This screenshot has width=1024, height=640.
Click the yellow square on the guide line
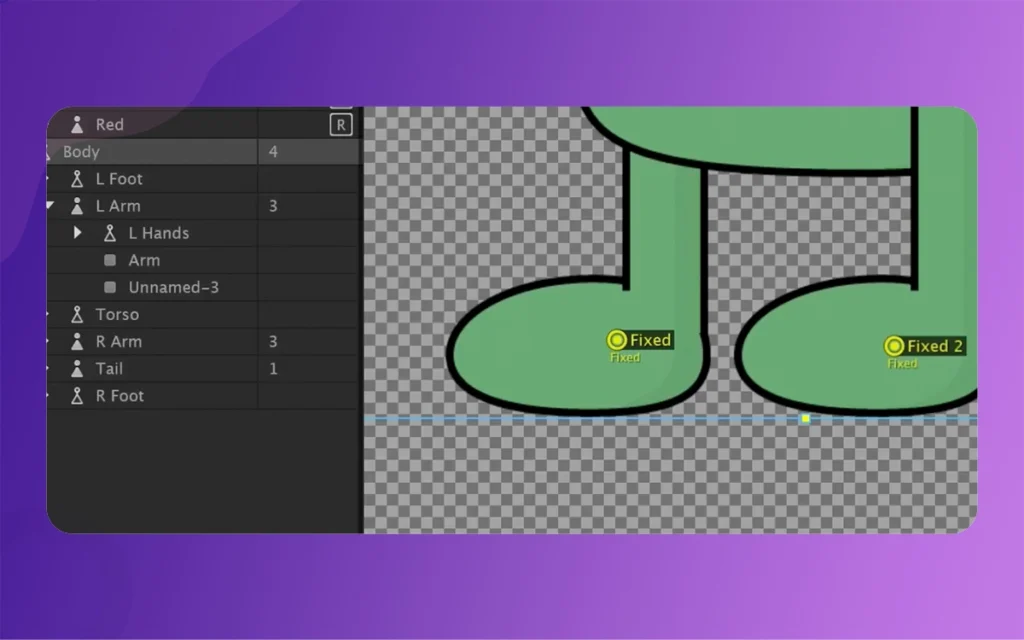click(806, 418)
